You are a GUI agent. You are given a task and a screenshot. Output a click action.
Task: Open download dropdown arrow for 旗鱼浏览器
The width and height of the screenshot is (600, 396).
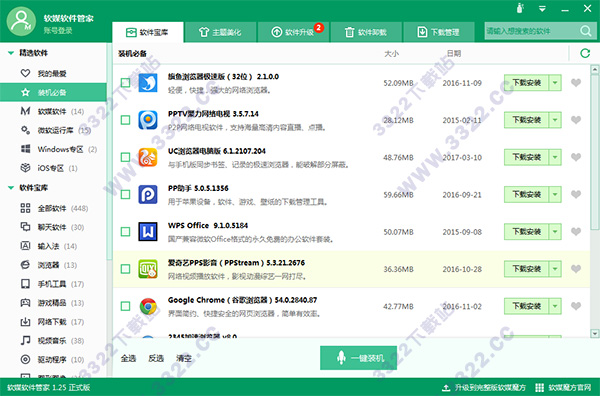click(x=555, y=83)
